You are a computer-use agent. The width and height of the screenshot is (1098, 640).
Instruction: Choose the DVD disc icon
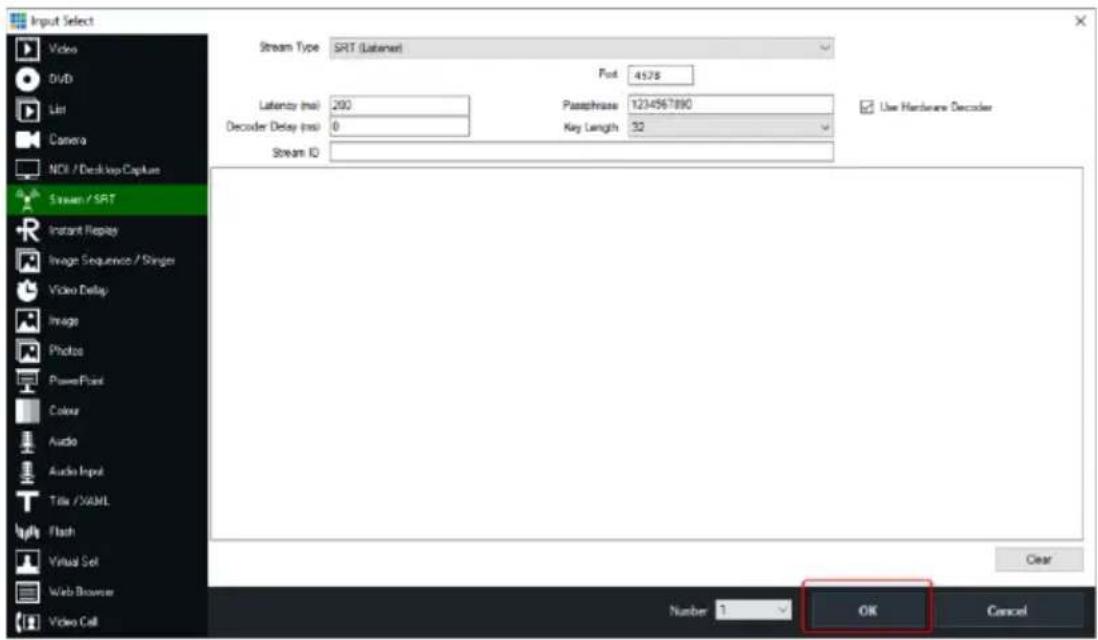pos(27,79)
